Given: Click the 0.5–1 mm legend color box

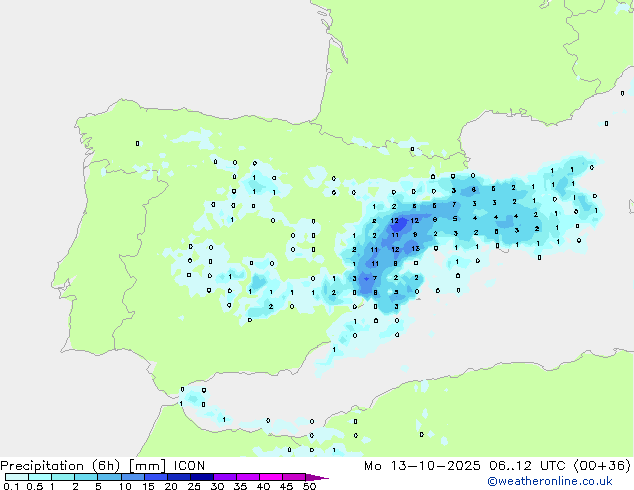Looking at the screenshot, I should coord(40,477).
